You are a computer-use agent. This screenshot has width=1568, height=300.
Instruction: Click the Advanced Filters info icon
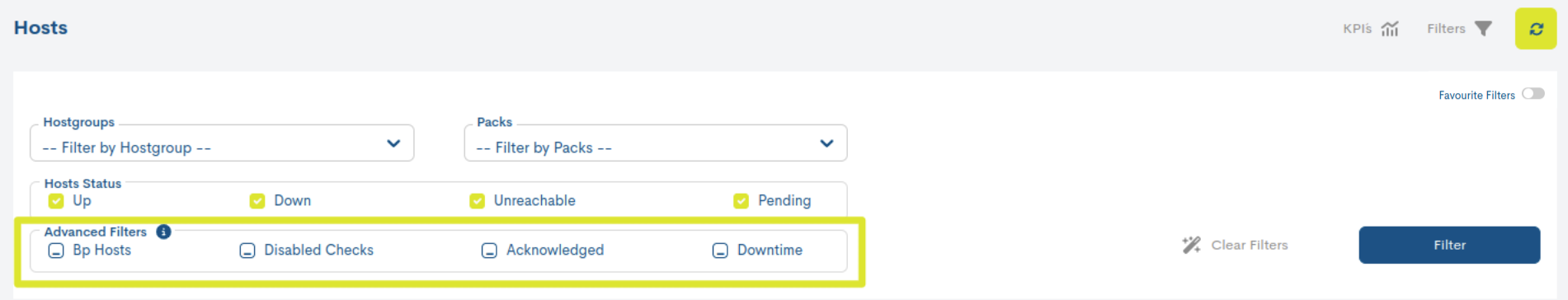pos(163,232)
